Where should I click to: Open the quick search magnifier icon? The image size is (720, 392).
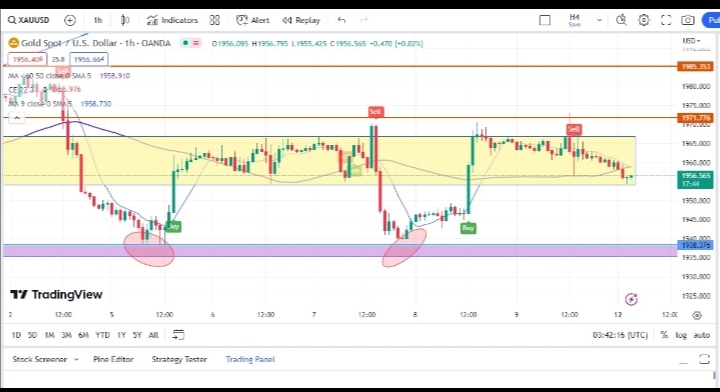click(621, 20)
